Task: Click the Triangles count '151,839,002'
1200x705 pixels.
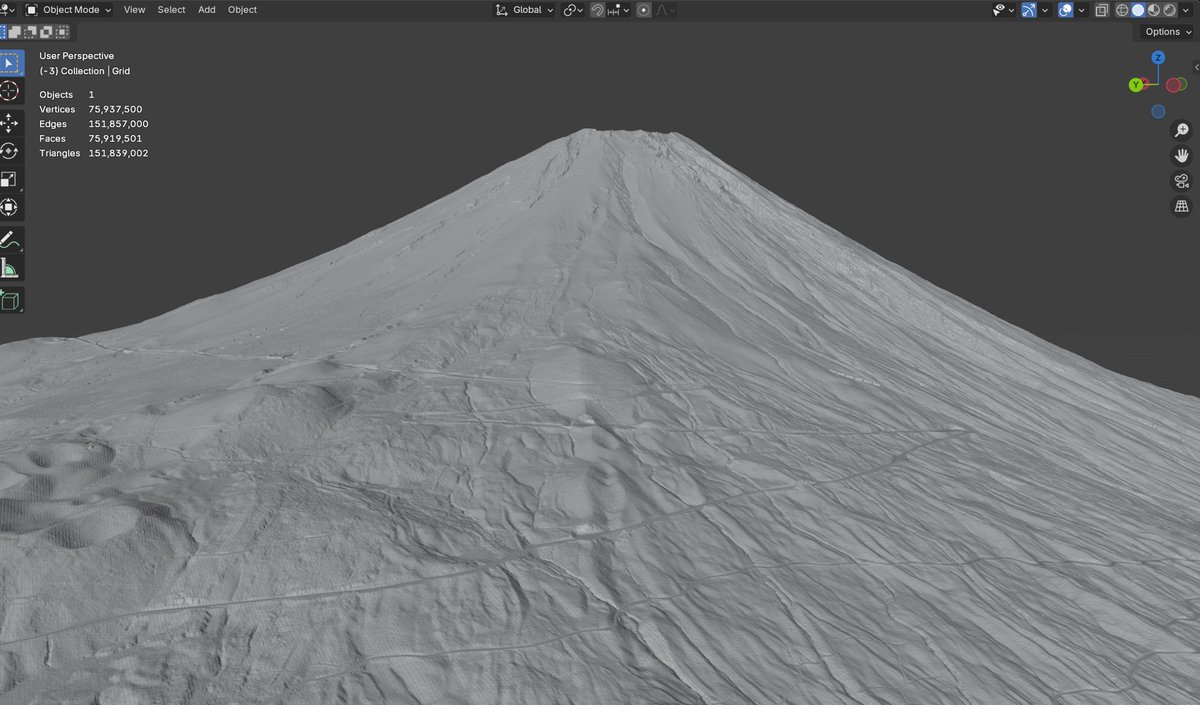Action: tap(118, 154)
